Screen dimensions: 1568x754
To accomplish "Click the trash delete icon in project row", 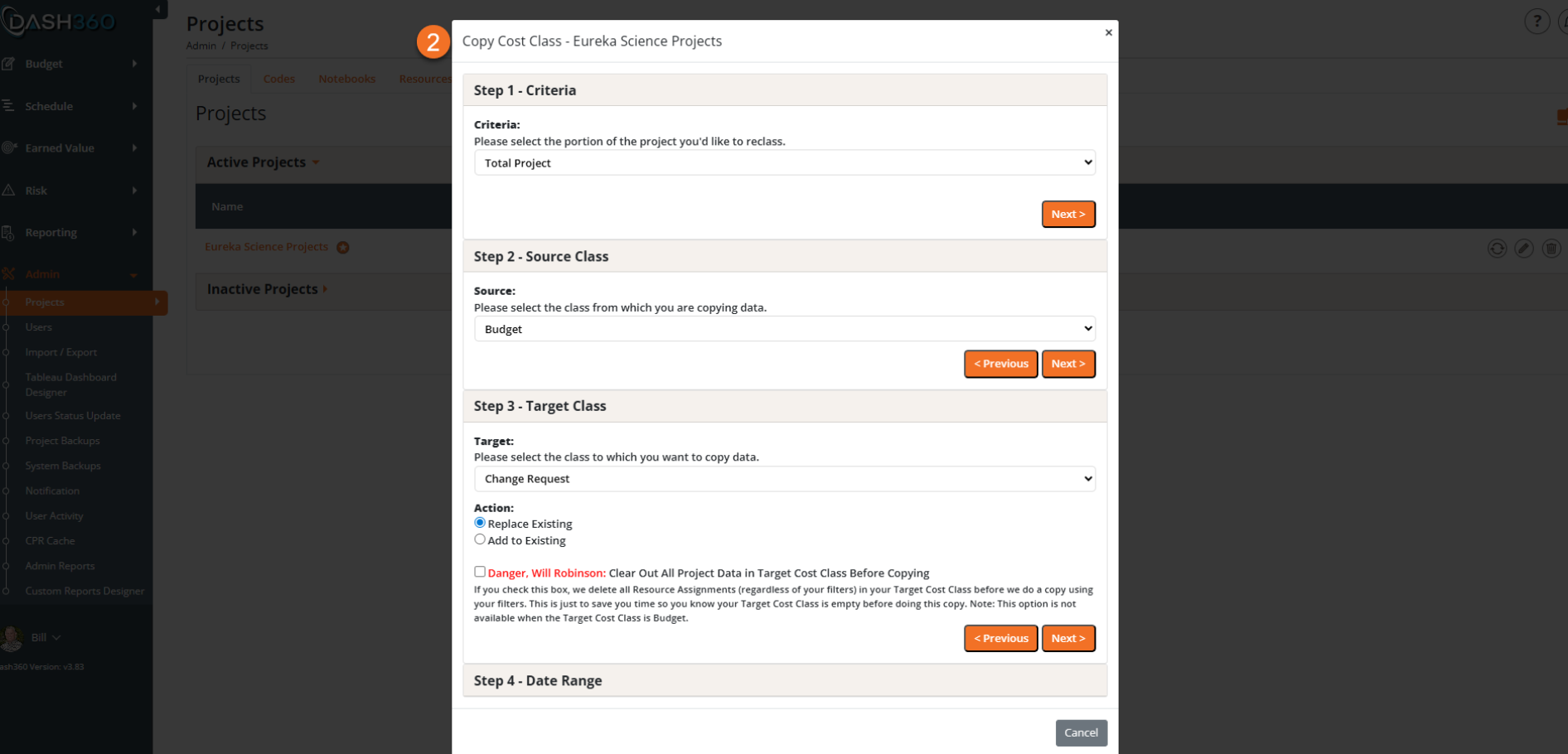I will click(1551, 249).
